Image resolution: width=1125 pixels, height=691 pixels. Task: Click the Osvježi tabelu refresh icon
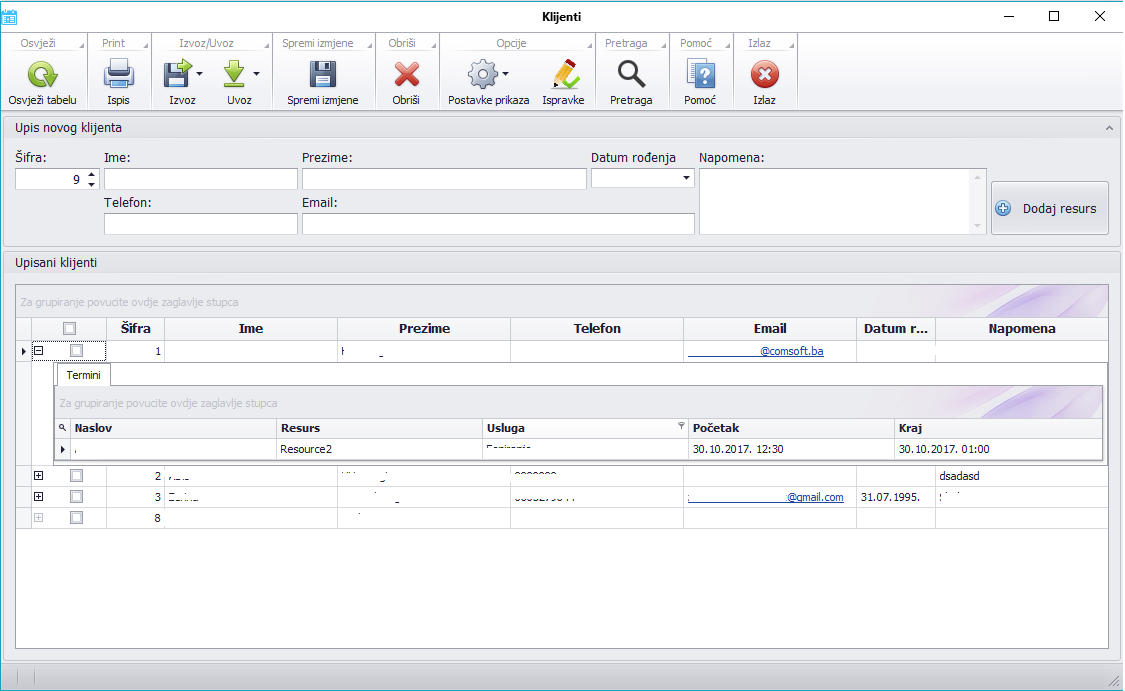42,75
